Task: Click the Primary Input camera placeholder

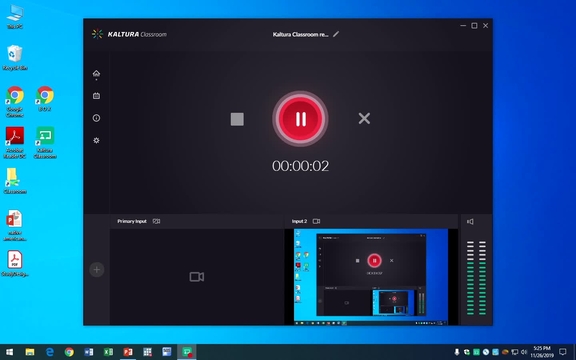Action: [197, 277]
